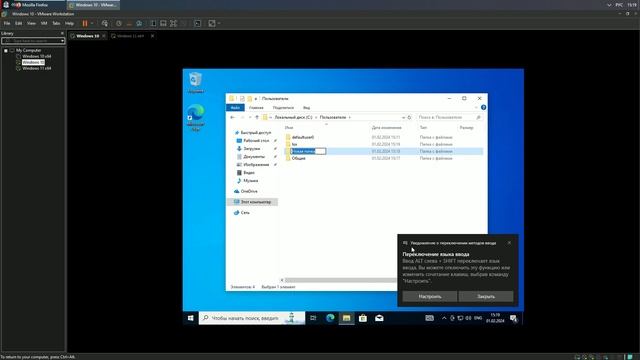Close the Windows 10 VM tab

pos(104,36)
